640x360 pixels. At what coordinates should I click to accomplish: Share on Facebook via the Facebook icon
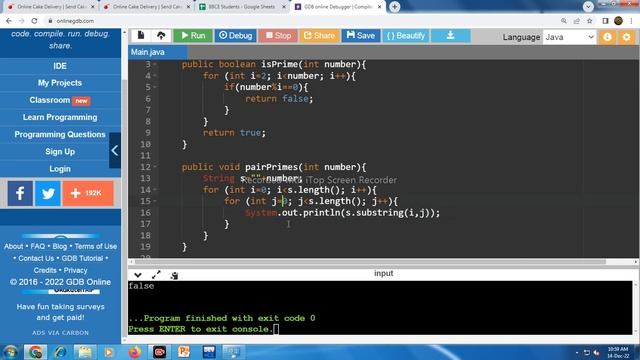tap(20, 193)
